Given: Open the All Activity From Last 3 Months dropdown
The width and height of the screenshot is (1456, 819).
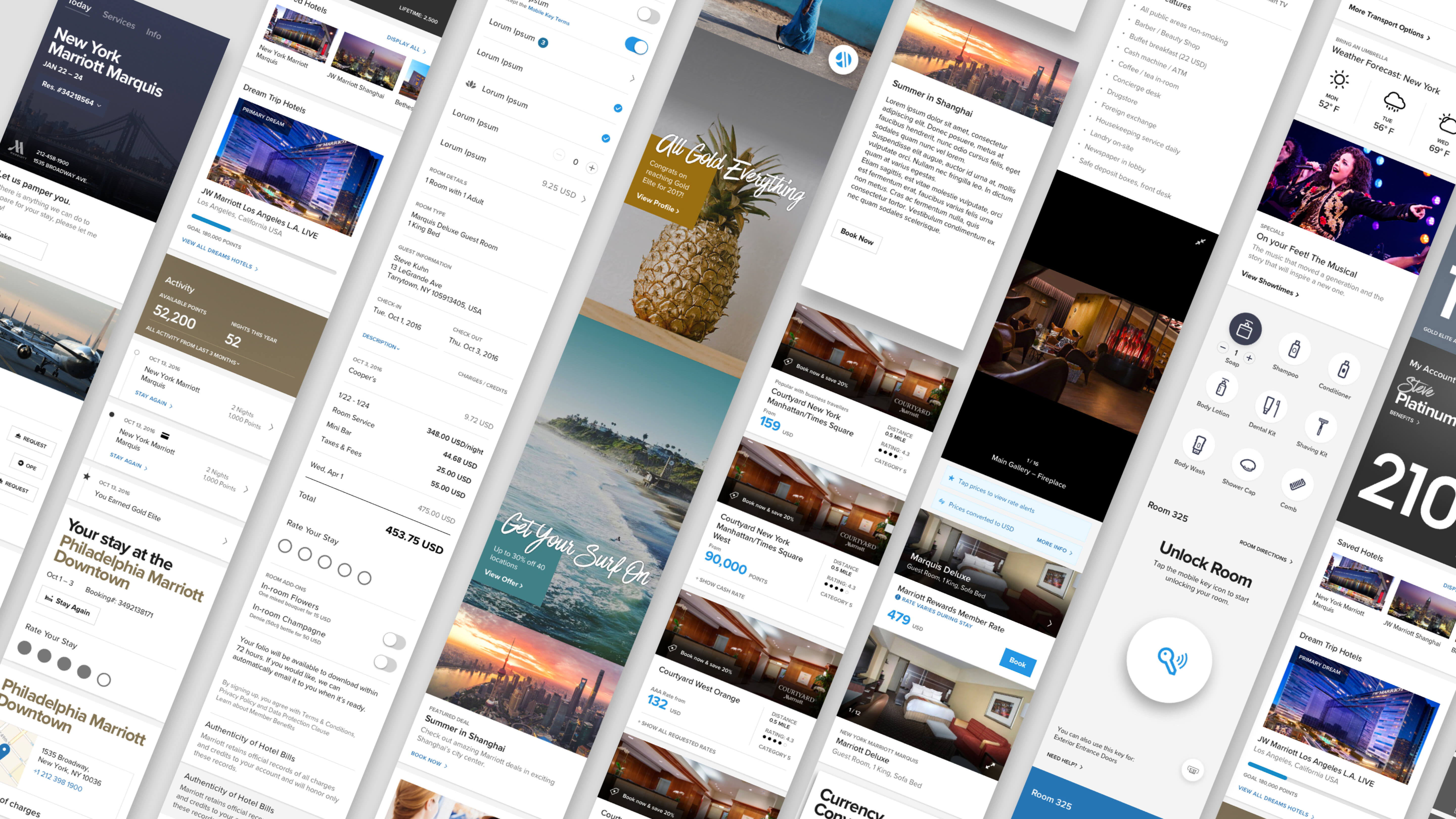Looking at the screenshot, I should (x=192, y=345).
